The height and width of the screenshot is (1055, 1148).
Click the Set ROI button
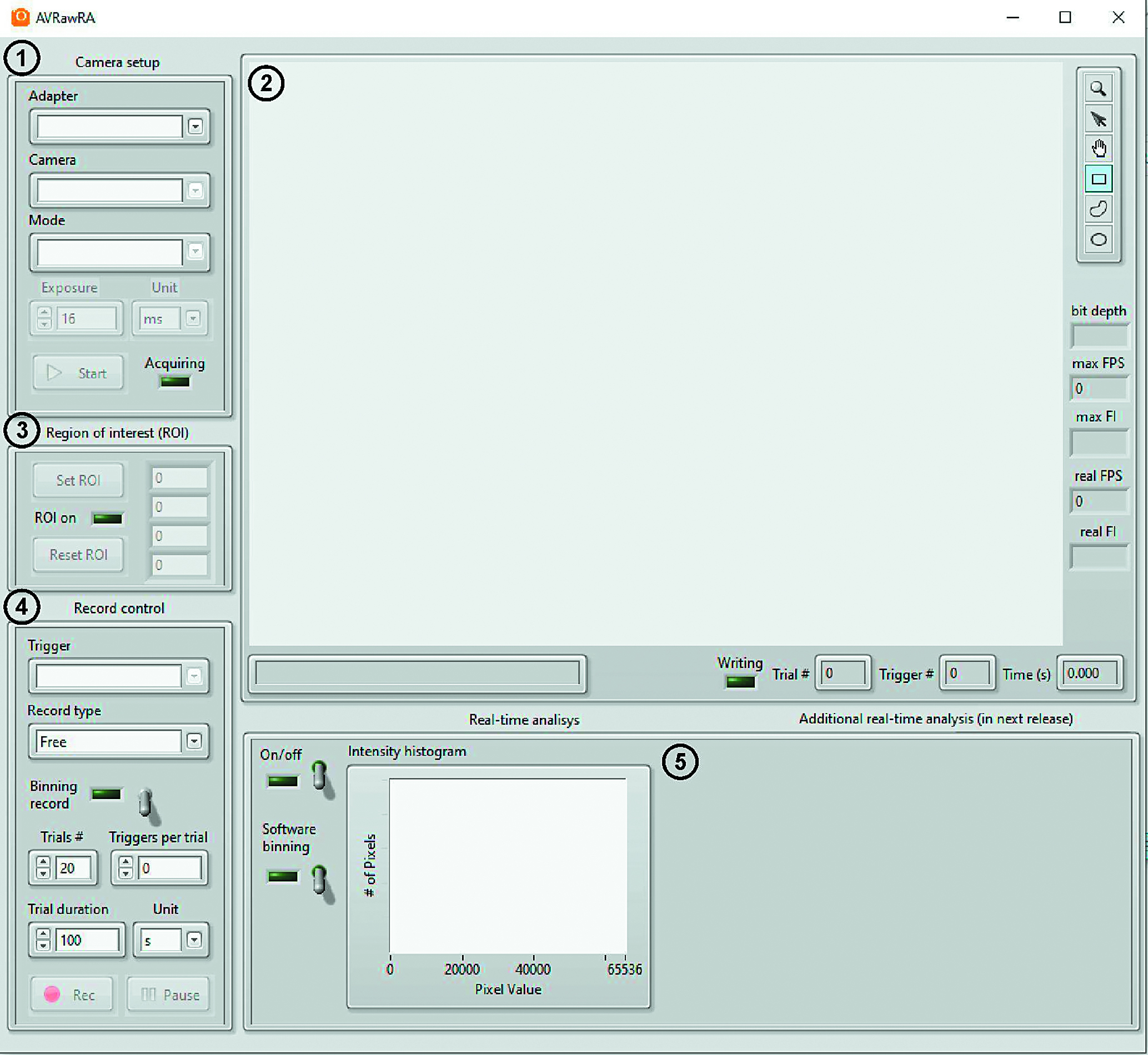78,480
